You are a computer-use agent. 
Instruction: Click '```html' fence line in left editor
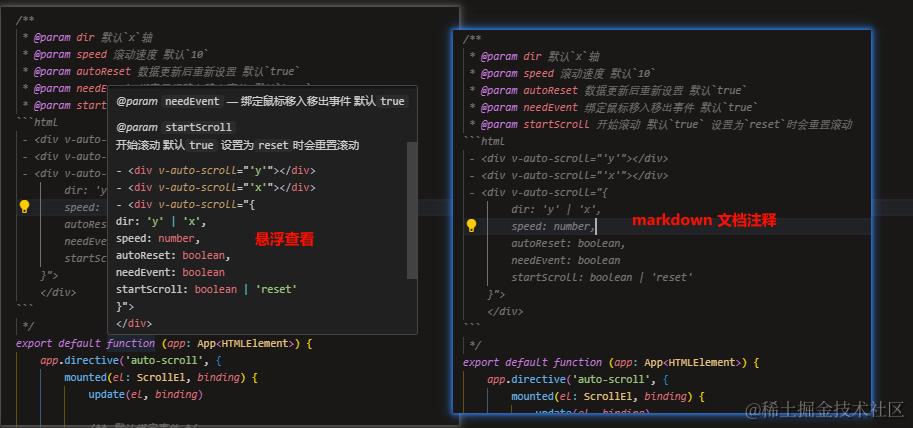pyautogui.click(x=37, y=122)
